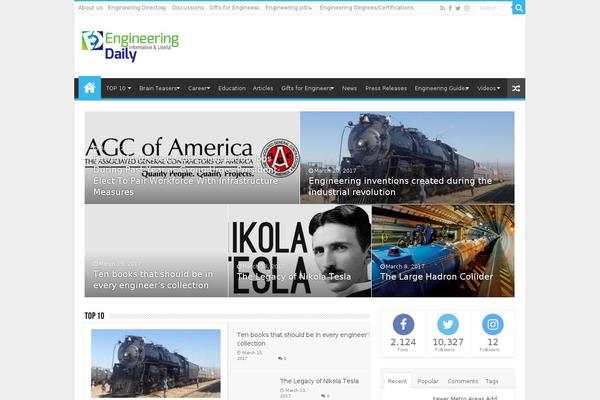Open The Legacy of Nikola Tesla tile

coord(300,251)
